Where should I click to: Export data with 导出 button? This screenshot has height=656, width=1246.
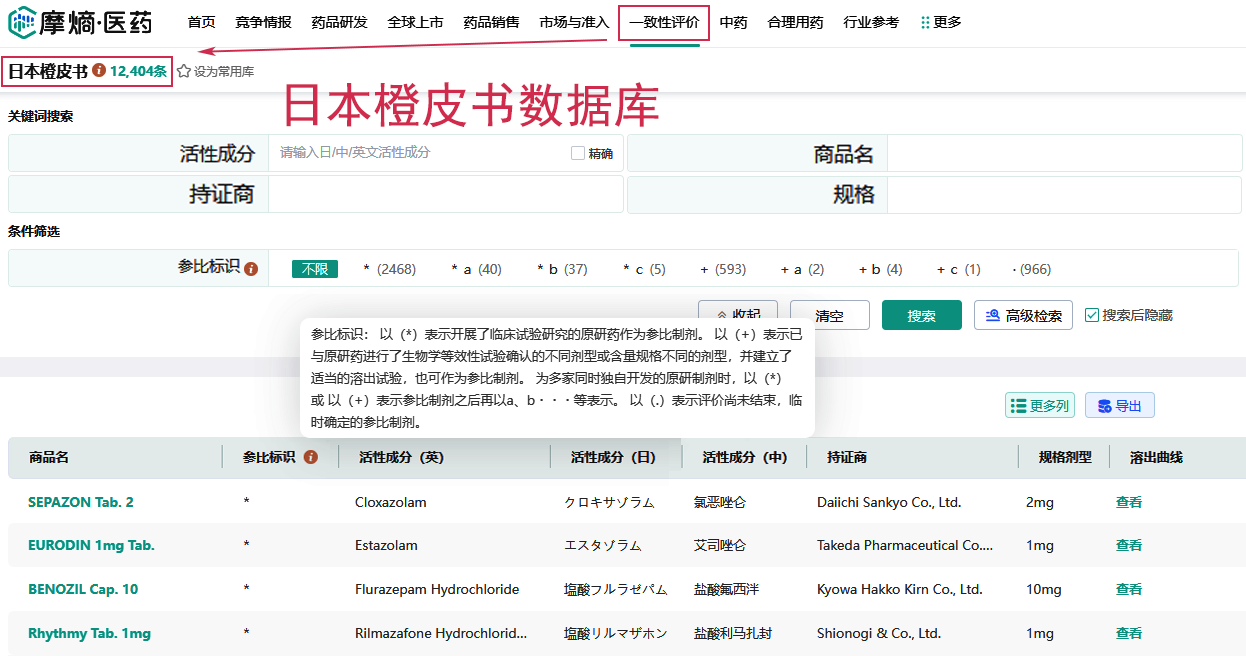(x=1119, y=405)
